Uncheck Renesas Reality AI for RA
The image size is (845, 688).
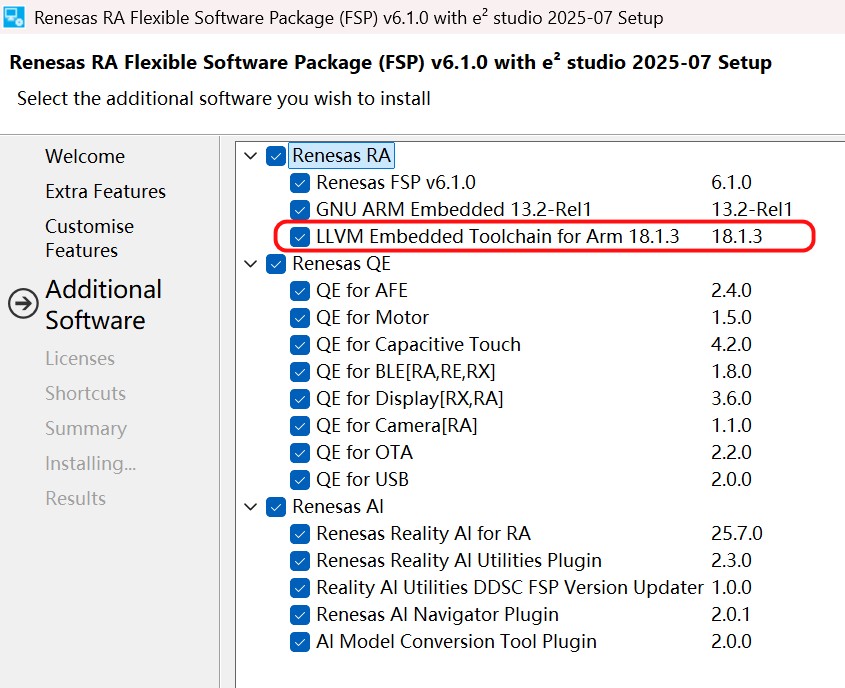point(300,534)
